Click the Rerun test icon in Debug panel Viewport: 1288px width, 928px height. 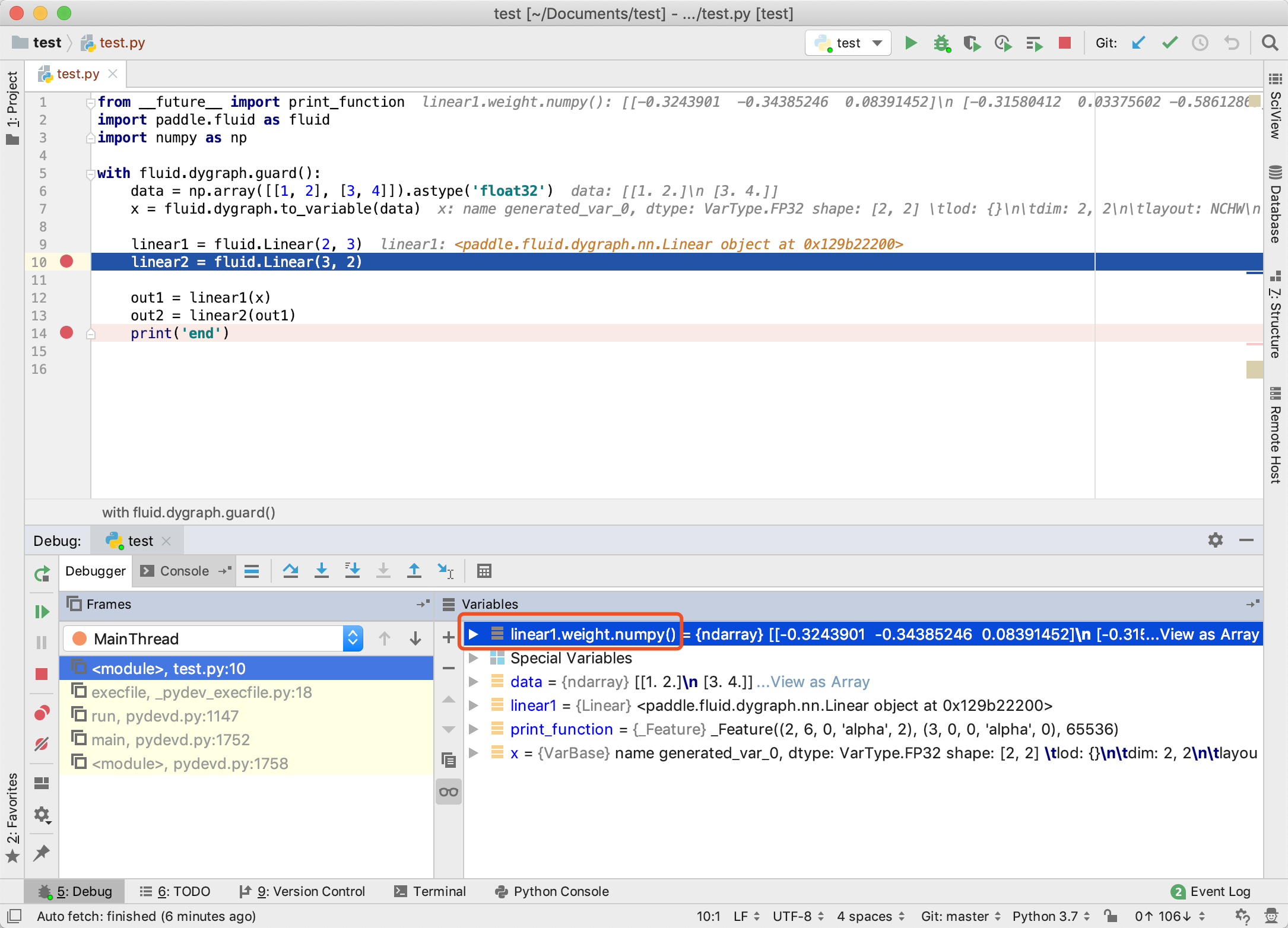coord(42,574)
